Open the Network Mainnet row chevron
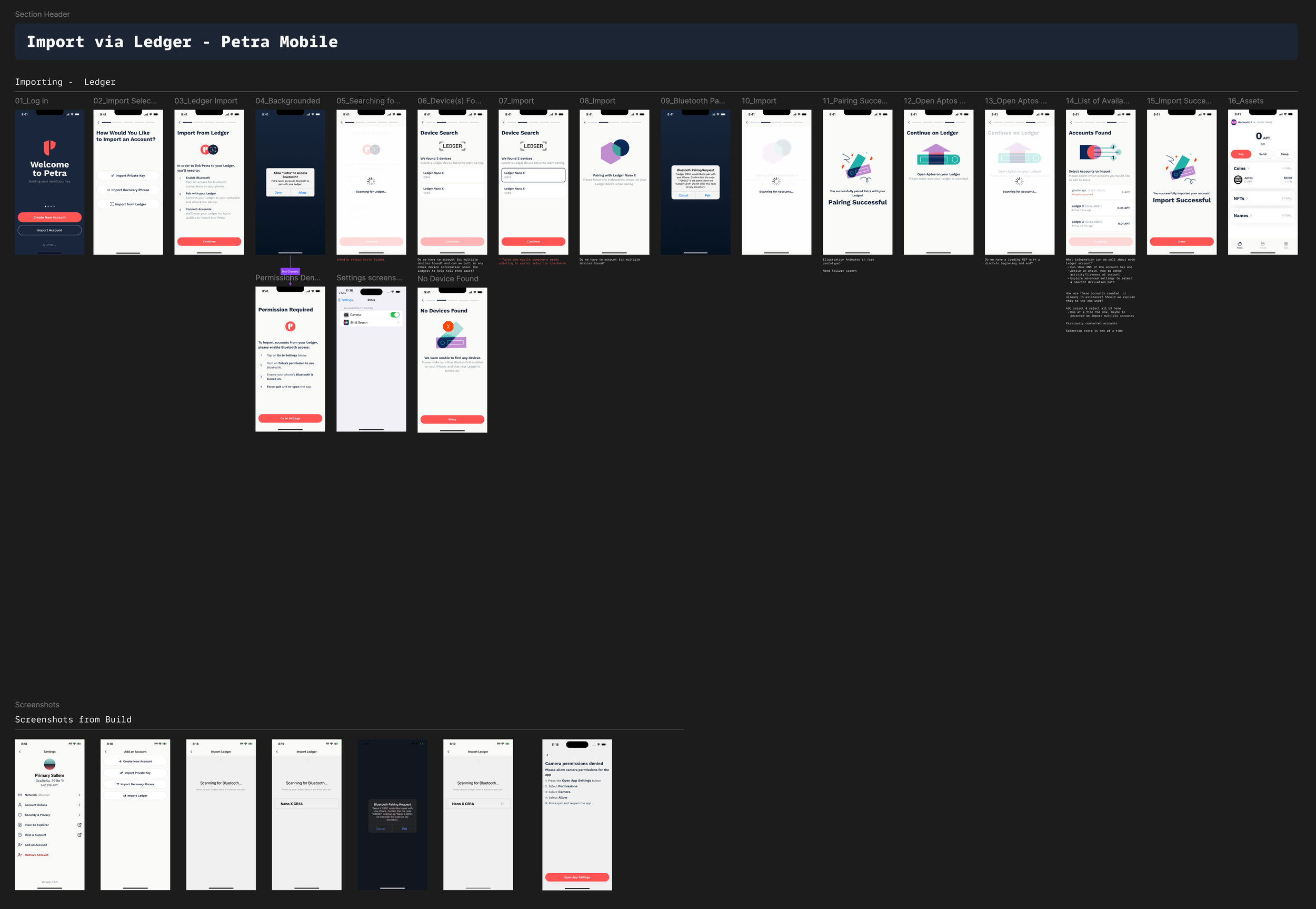 click(x=79, y=795)
